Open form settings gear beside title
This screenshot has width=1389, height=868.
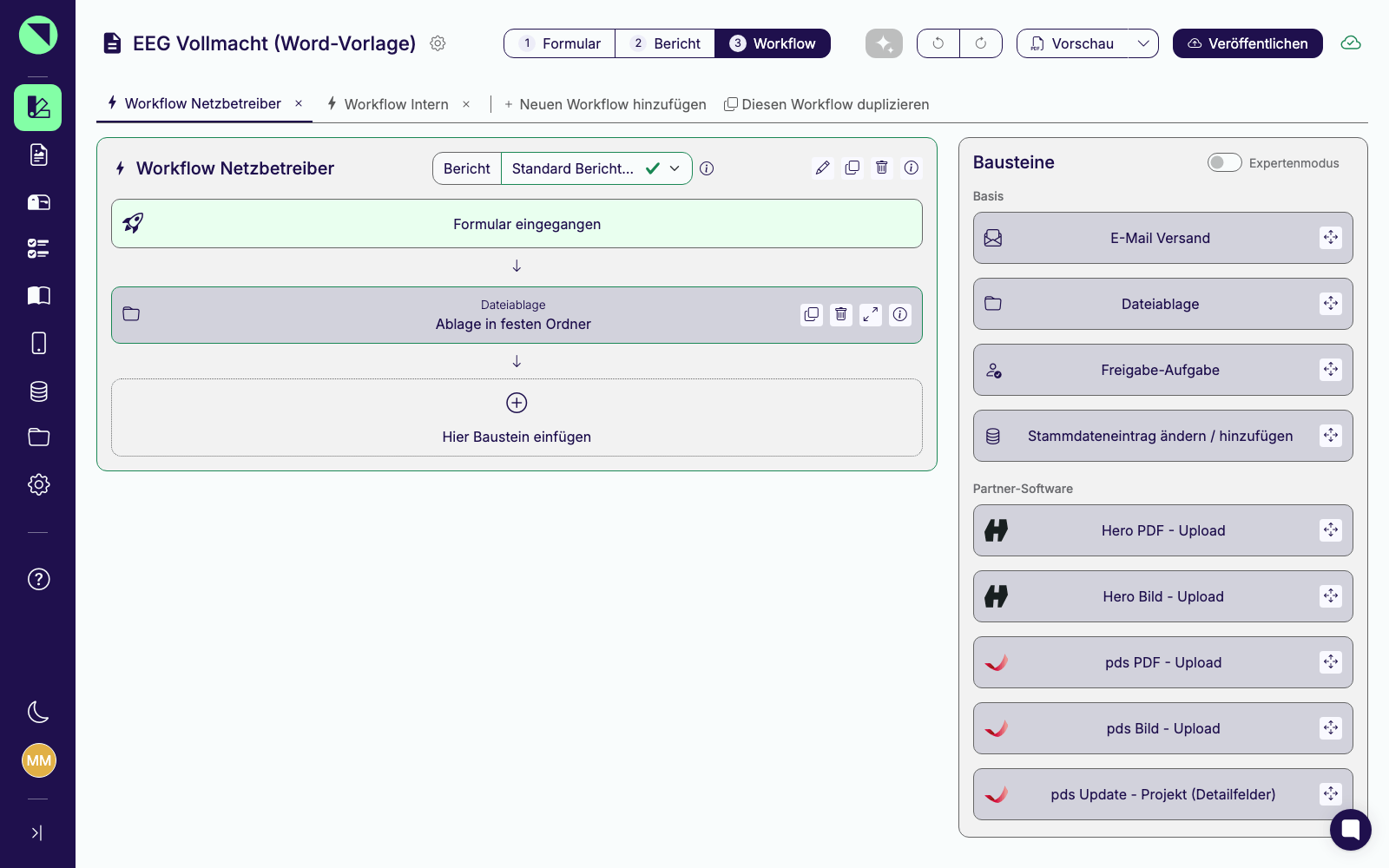(438, 43)
